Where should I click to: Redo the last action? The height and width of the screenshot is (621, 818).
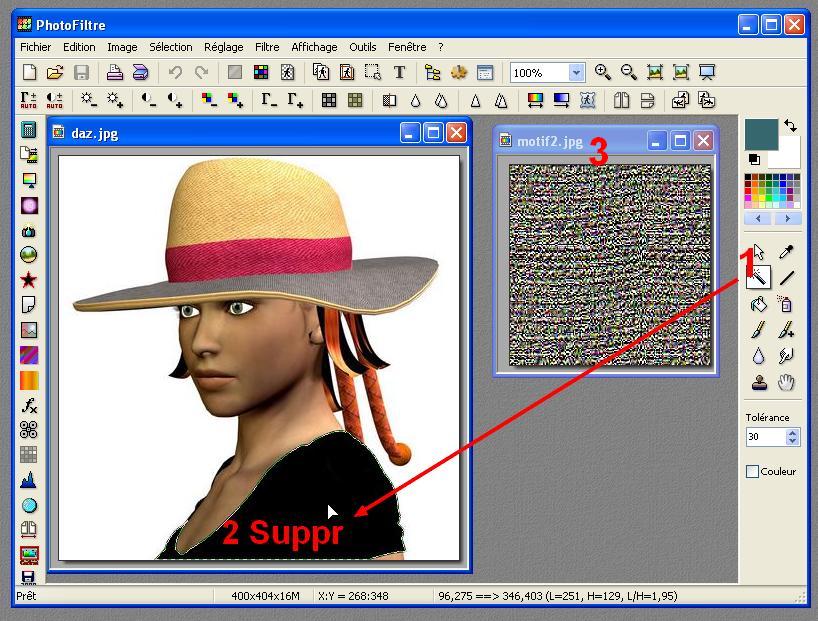coord(201,73)
